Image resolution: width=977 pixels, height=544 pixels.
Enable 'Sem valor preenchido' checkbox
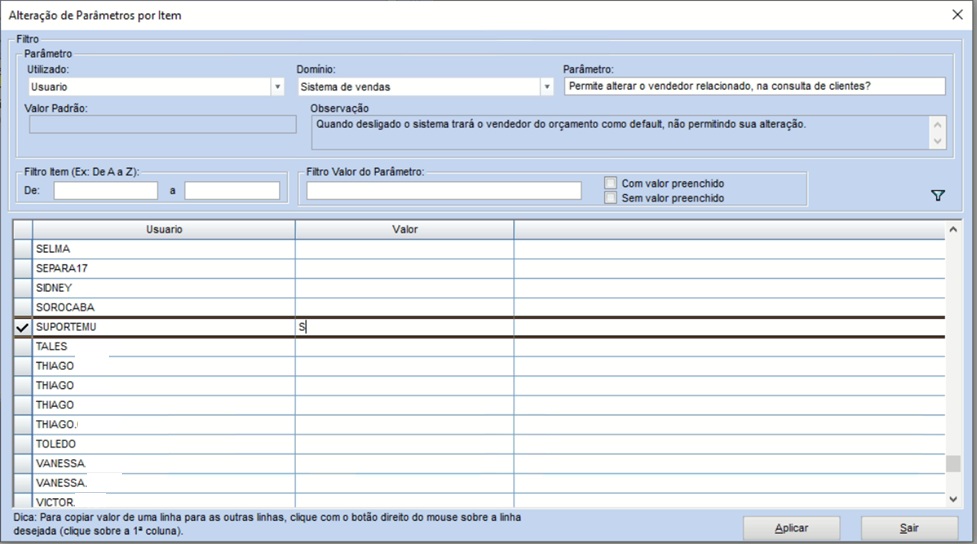pyautogui.click(x=611, y=198)
